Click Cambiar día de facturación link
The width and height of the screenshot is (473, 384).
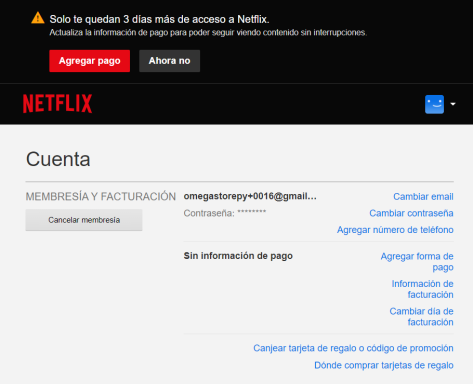tap(421, 317)
